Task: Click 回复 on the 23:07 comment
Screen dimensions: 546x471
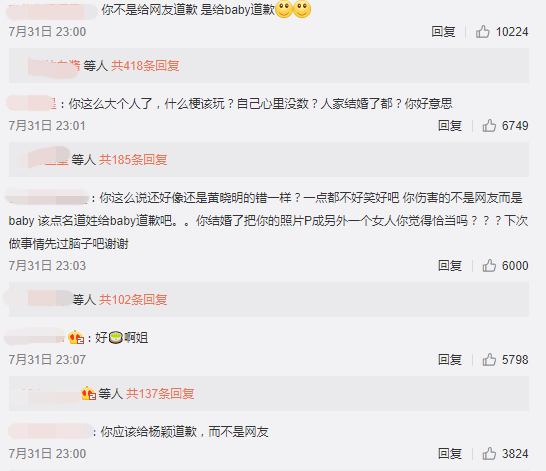Action: 450,360
